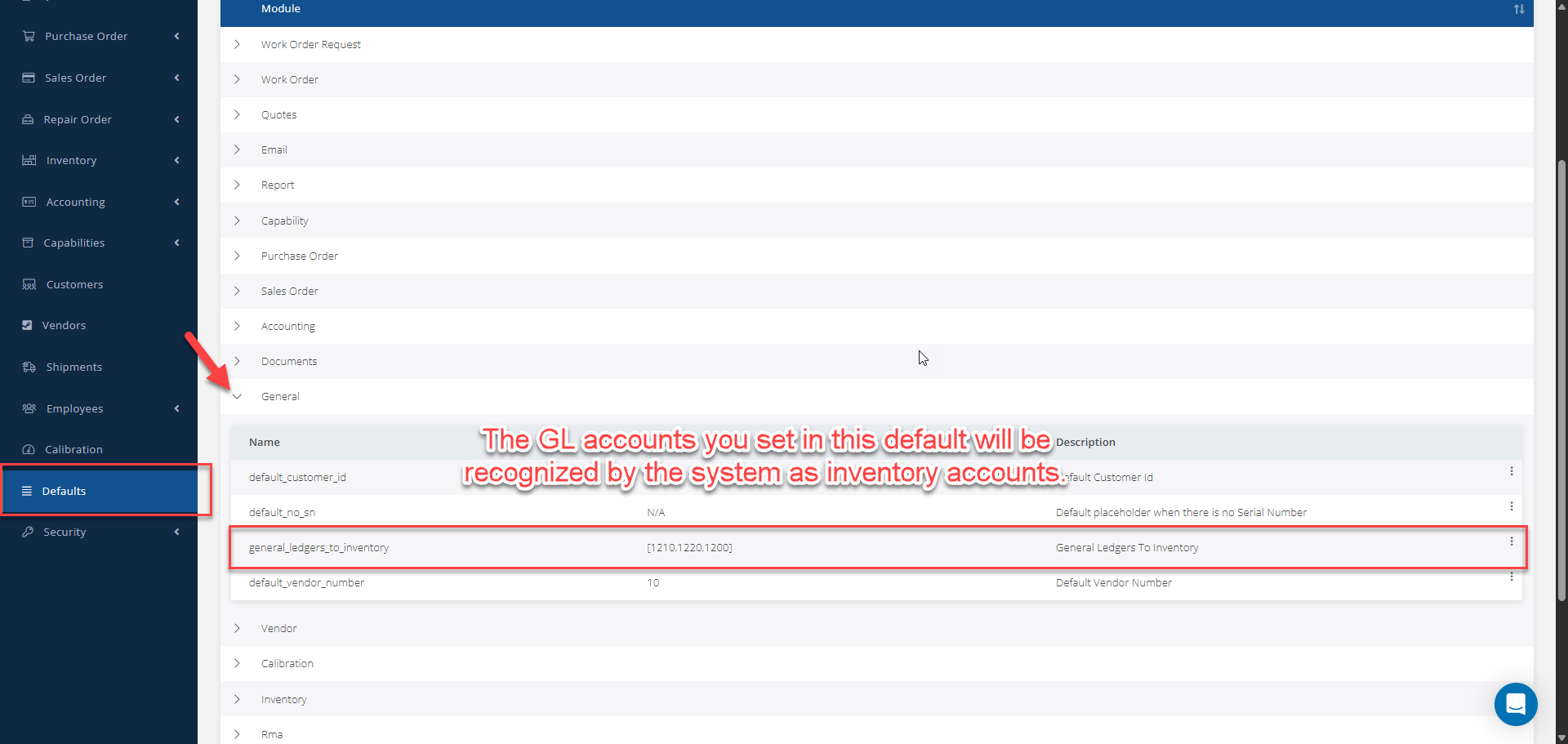Collapse the General module section

[x=238, y=396]
